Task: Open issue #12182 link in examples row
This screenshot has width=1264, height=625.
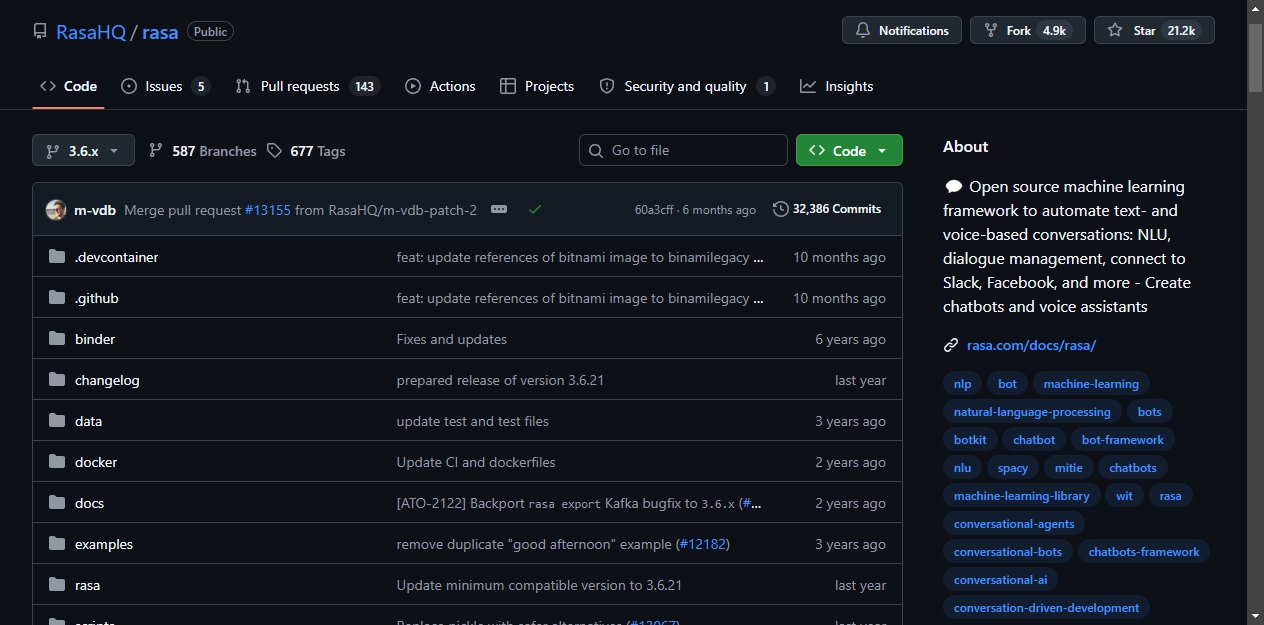Action: pyautogui.click(x=703, y=544)
